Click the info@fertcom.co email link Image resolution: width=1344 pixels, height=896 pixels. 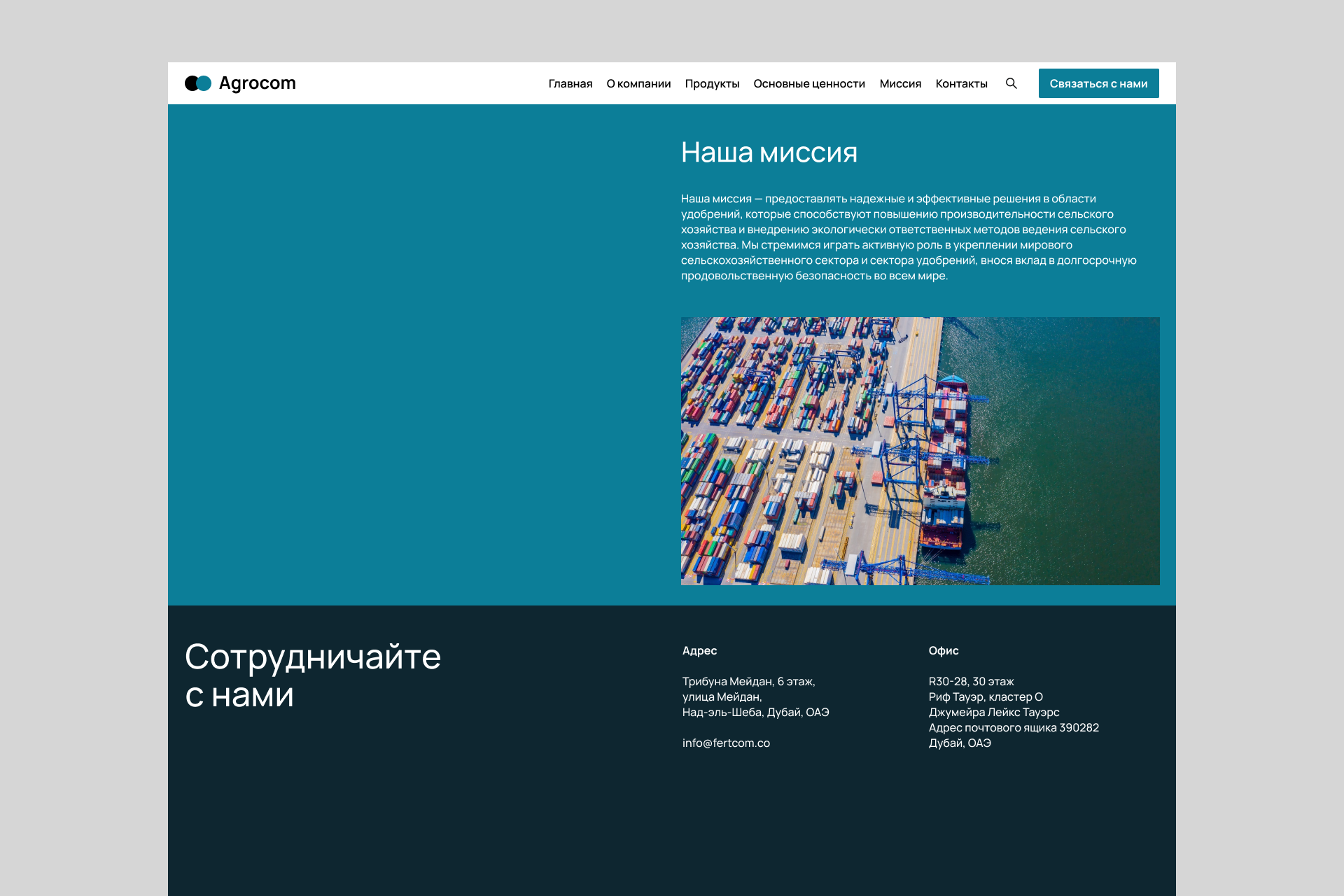726,743
